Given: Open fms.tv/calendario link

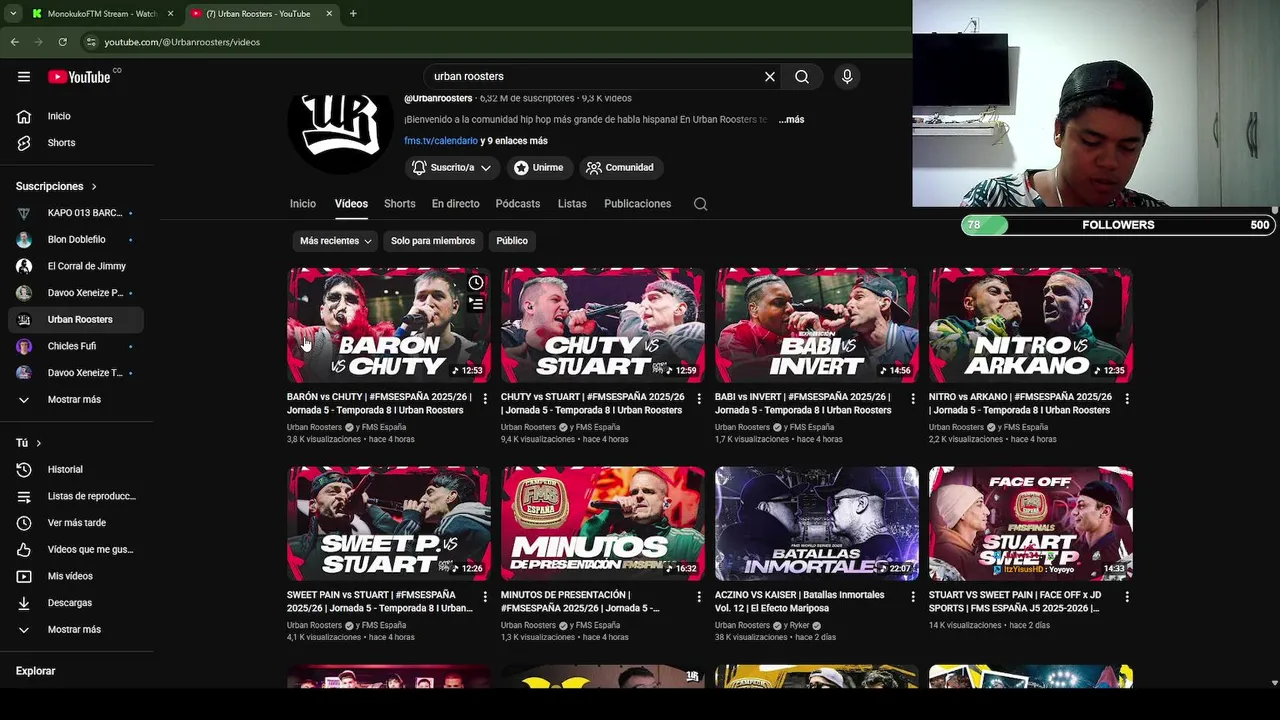Looking at the screenshot, I should point(441,141).
